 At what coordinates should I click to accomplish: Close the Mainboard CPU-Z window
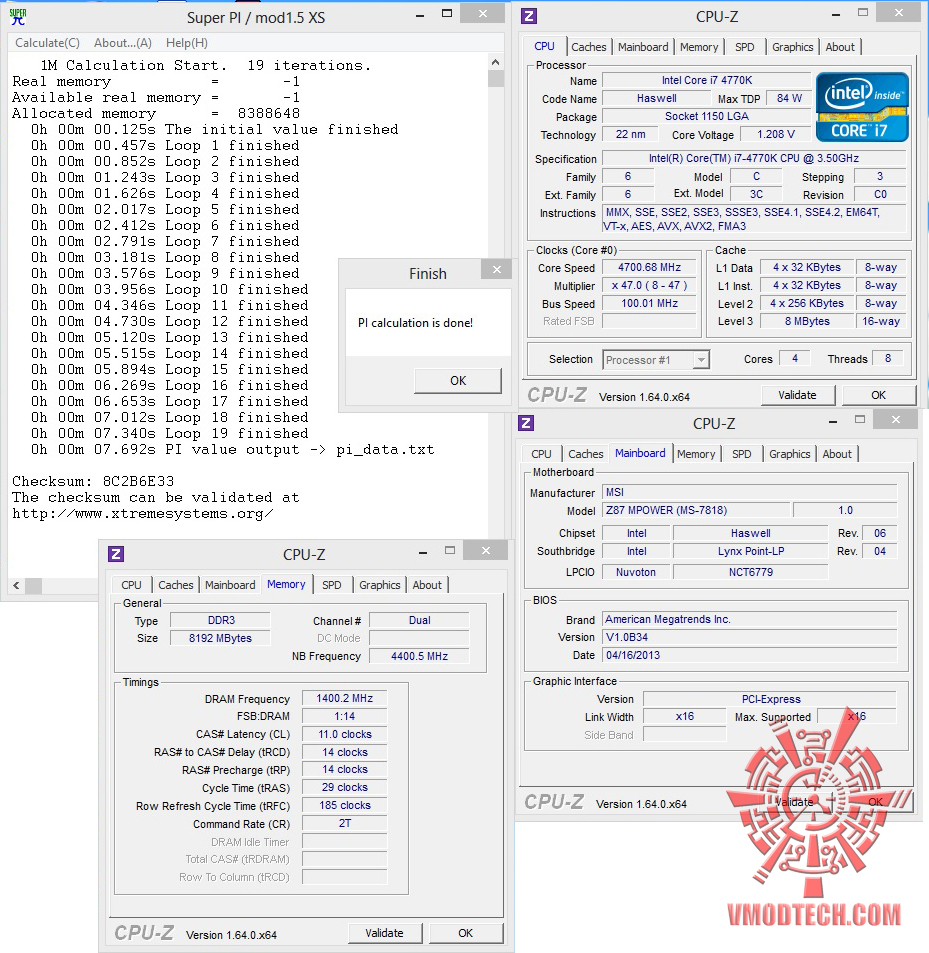(895, 419)
